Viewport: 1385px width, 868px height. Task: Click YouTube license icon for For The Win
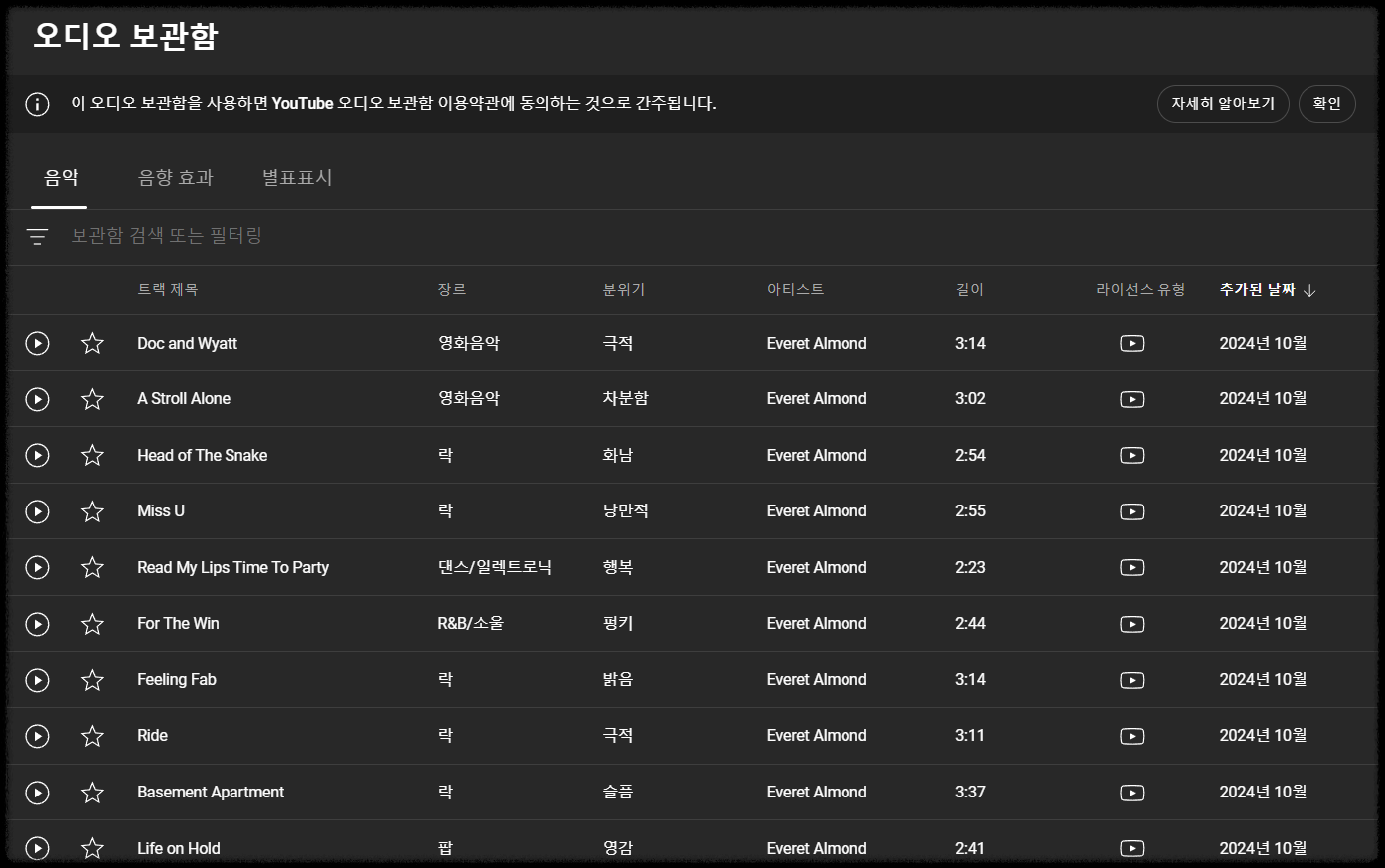[x=1132, y=624]
